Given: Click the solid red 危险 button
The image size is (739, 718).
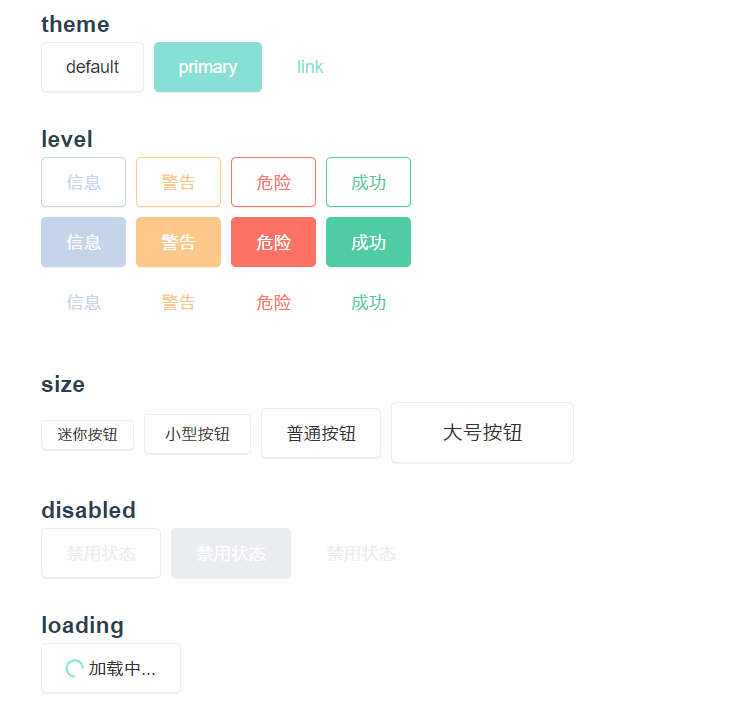Looking at the screenshot, I should [x=273, y=242].
